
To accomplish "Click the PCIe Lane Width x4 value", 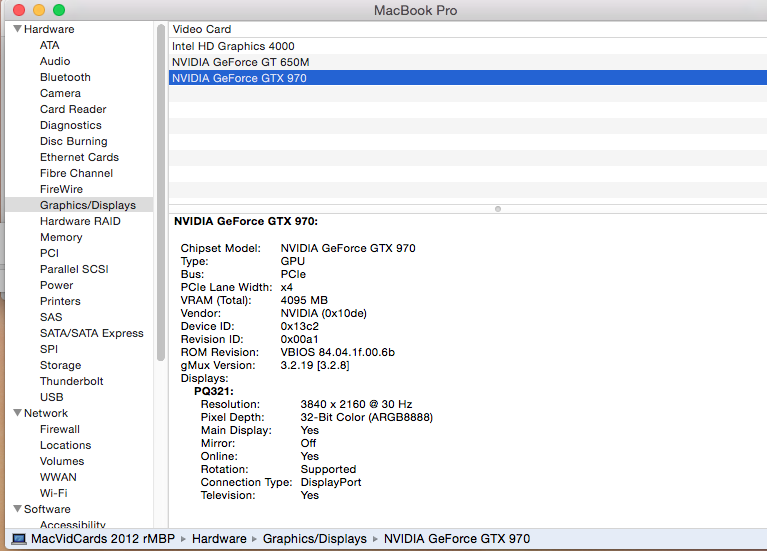I will (x=286, y=287).
